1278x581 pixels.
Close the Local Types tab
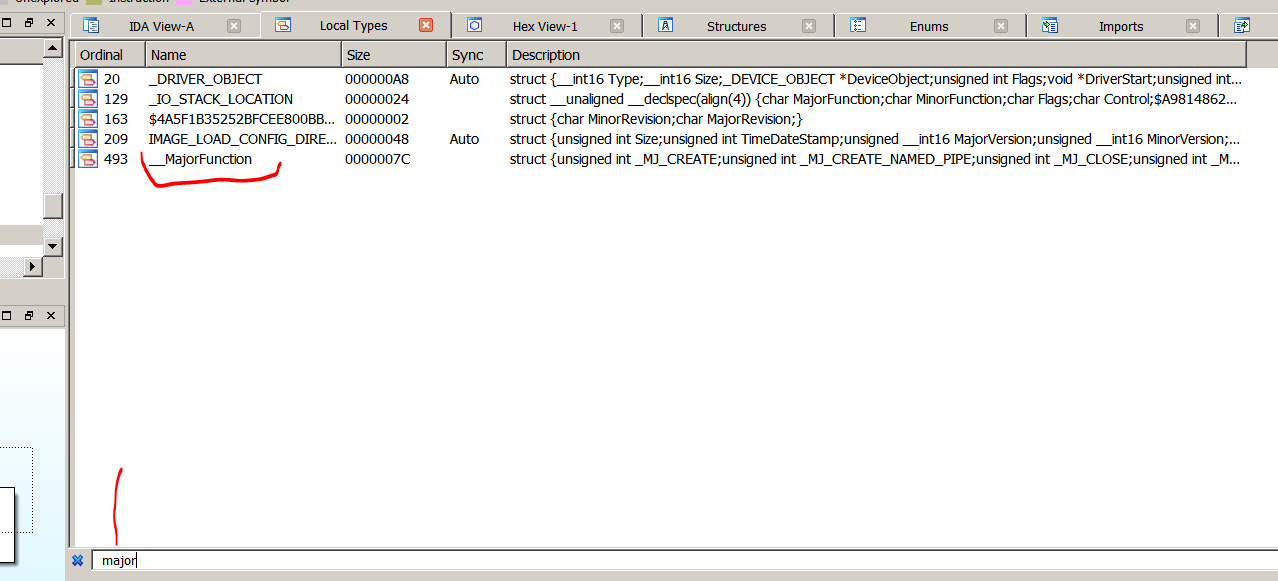pos(426,26)
